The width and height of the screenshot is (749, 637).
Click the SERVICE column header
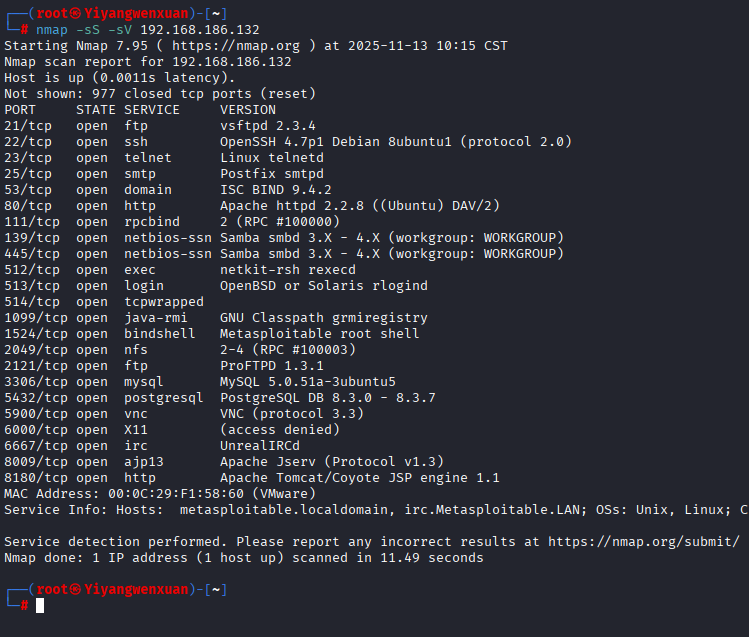pos(152,110)
